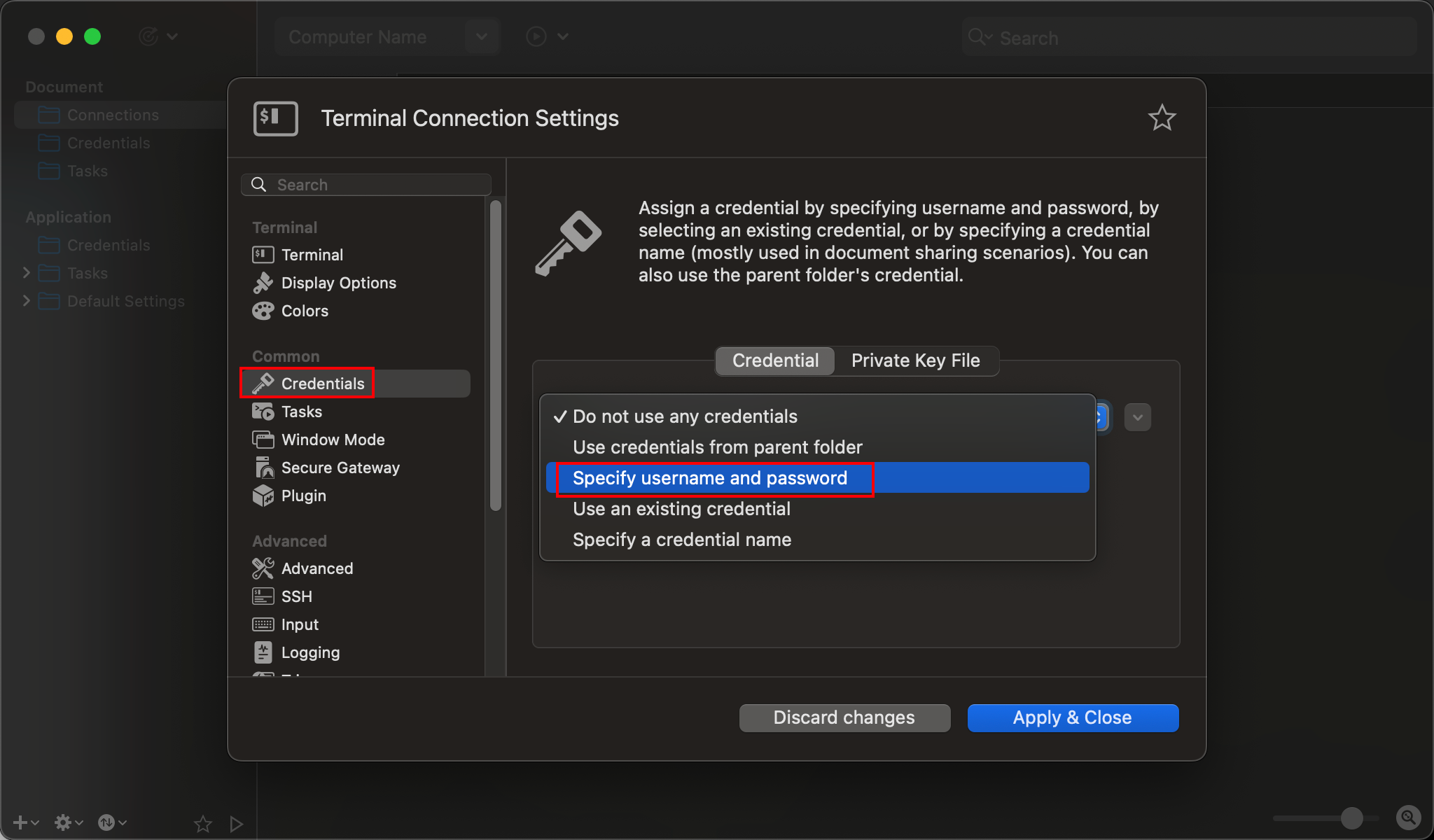
Task: Click the gear icon in bottom toolbar
Action: tap(64, 822)
